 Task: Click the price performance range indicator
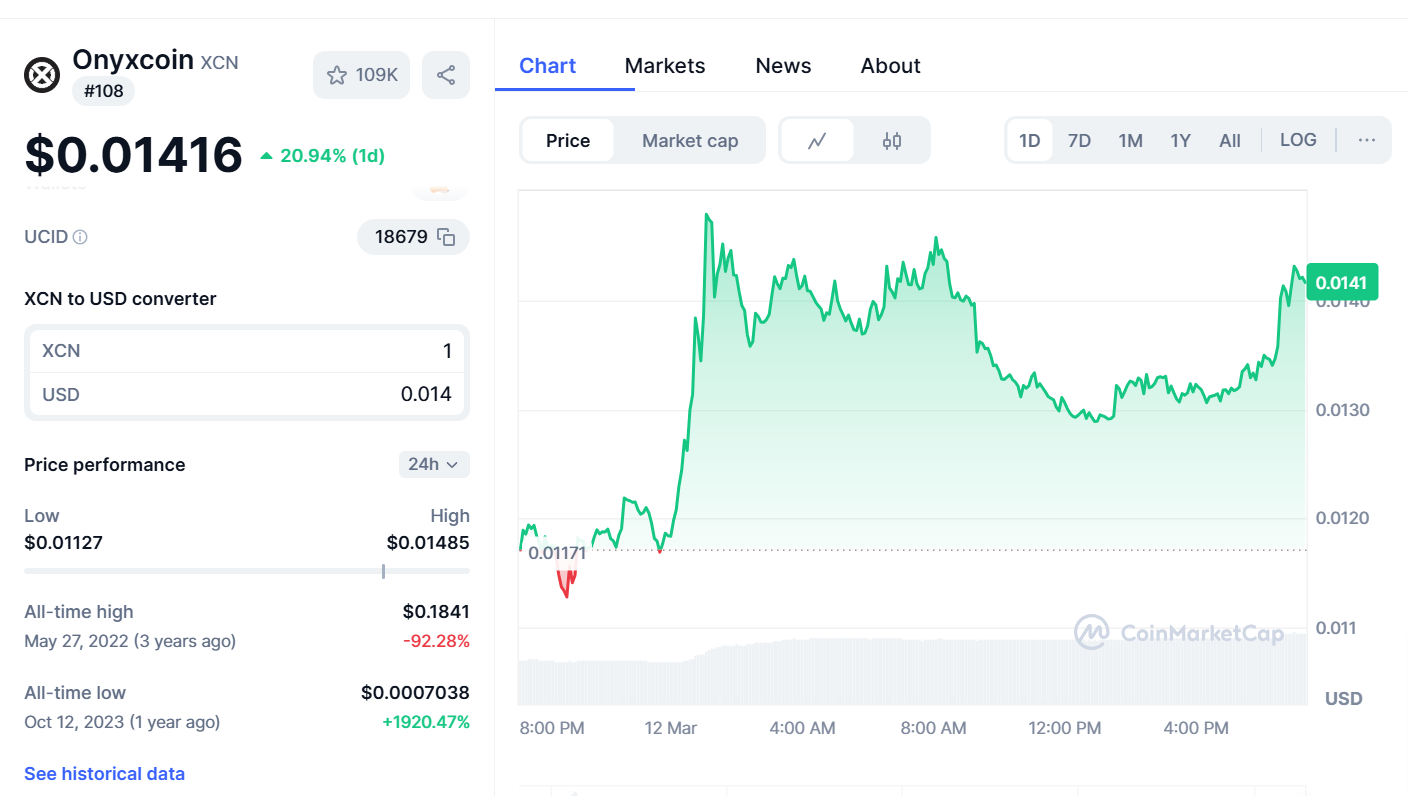click(x=384, y=571)
